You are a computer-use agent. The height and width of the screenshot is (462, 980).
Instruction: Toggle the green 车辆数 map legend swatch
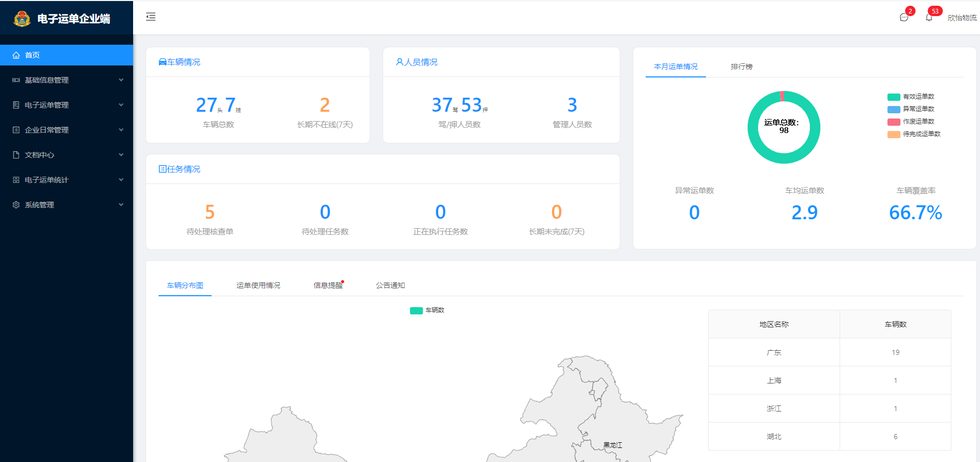pyautogui.click(x=416, y=311)
